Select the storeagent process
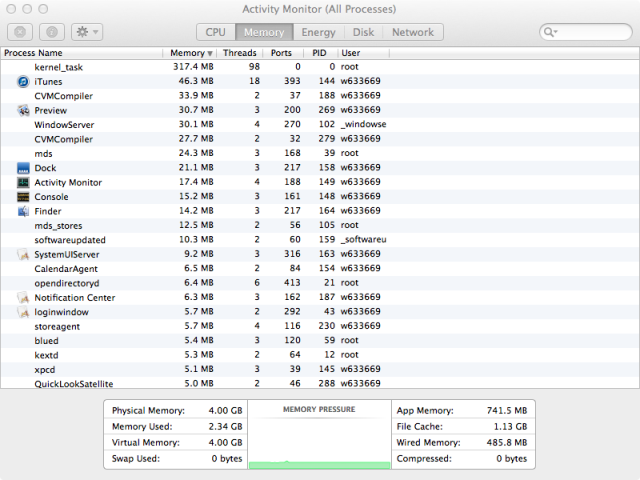The image size is (640, 480). 57,327
